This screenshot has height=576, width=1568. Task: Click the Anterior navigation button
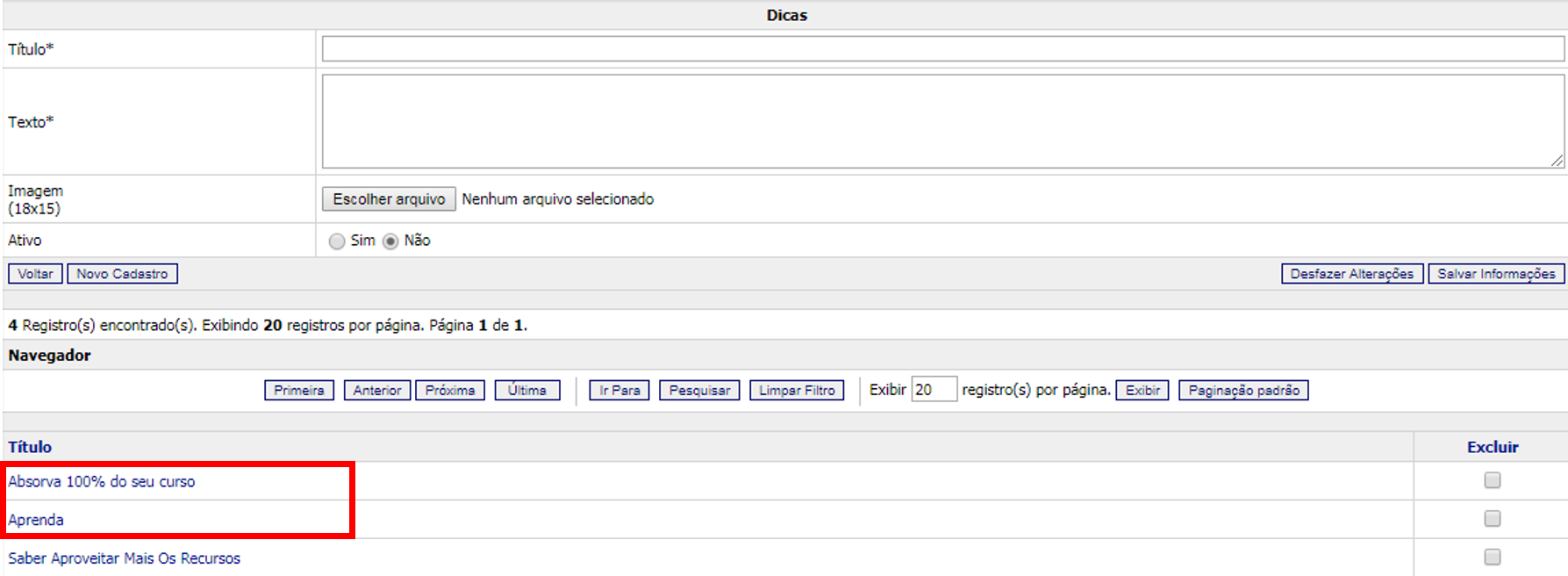(377, 390)
